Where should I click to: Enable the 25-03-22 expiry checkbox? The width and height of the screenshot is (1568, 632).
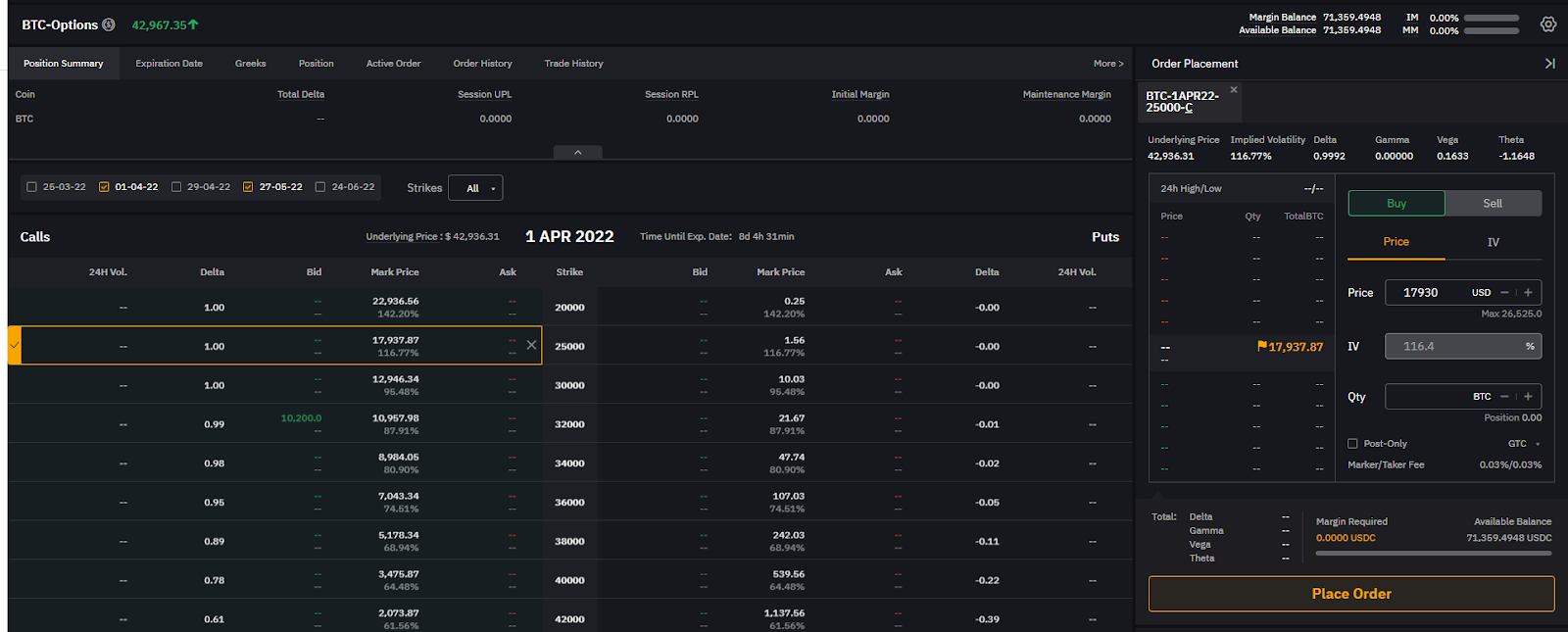click(x=32, y=187)
